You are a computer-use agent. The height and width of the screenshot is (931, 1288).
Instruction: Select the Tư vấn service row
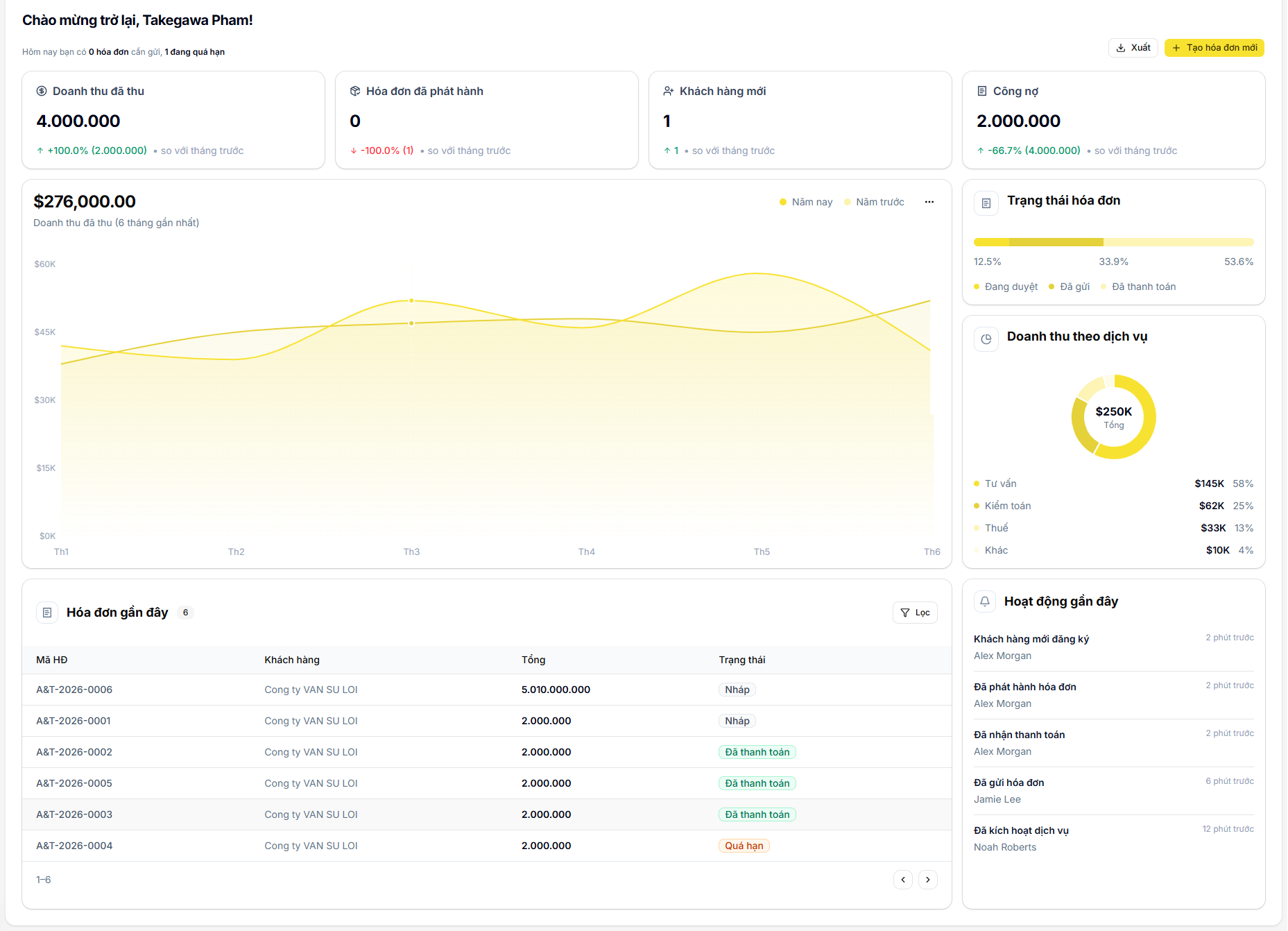(x=1113, y=484)
